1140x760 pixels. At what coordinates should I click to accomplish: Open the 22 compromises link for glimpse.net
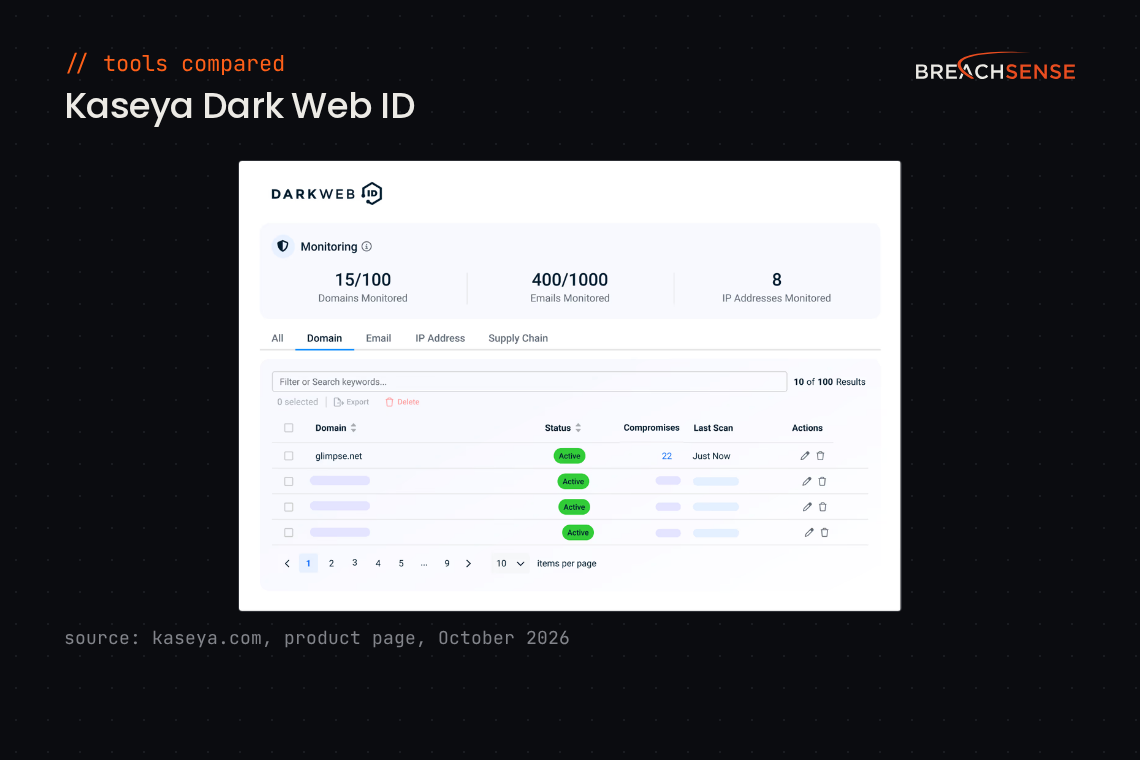point(667,456)
